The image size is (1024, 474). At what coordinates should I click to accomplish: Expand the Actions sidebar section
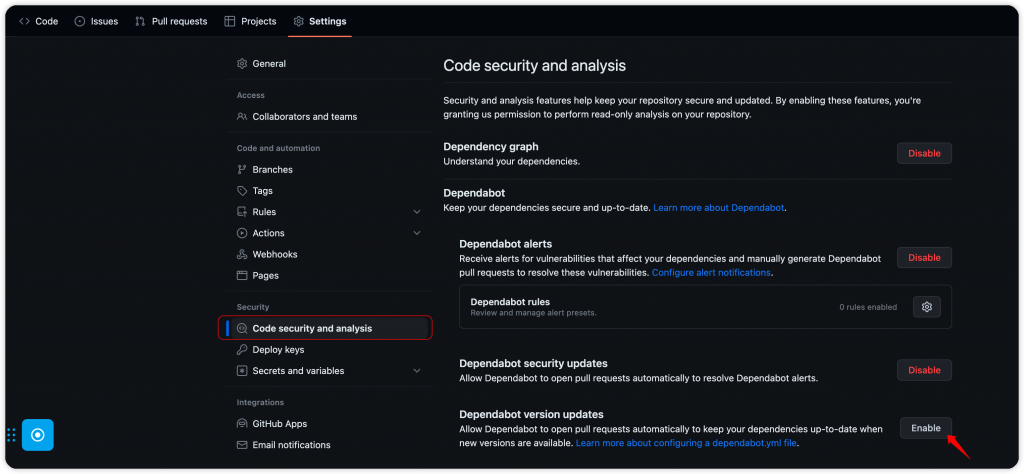click(x=417, y=233)
